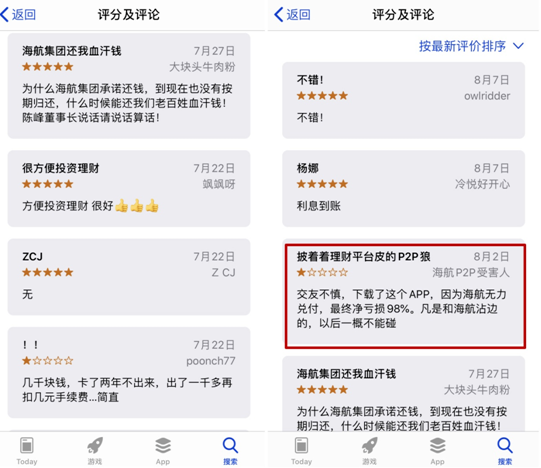Open the left screen review 海航集团还我血汗钱

click(129, 86)
